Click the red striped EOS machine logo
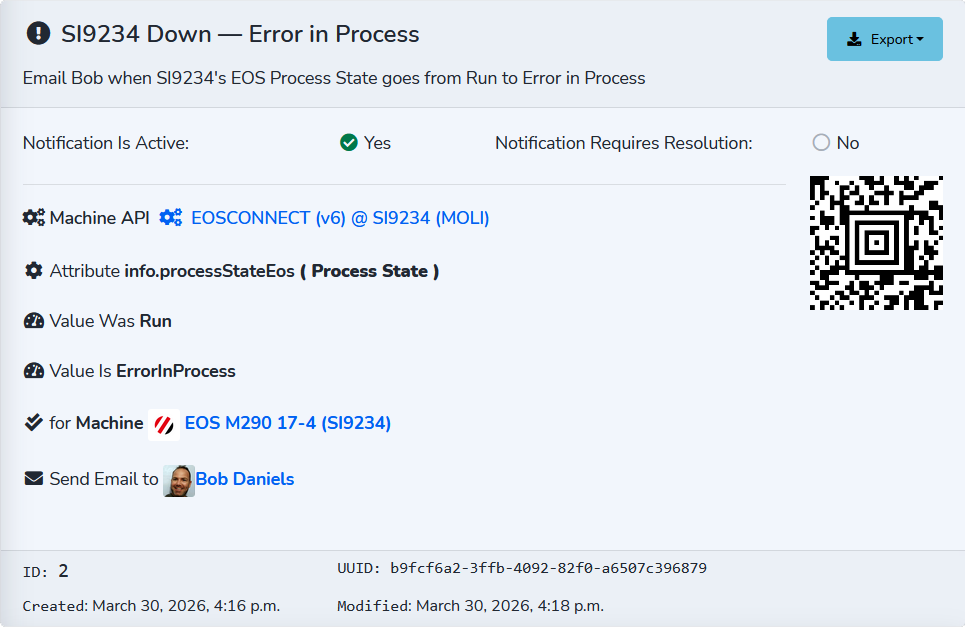The height and width of the screenshot is (627, 965). pyautogui.click(x=164, y=425)
